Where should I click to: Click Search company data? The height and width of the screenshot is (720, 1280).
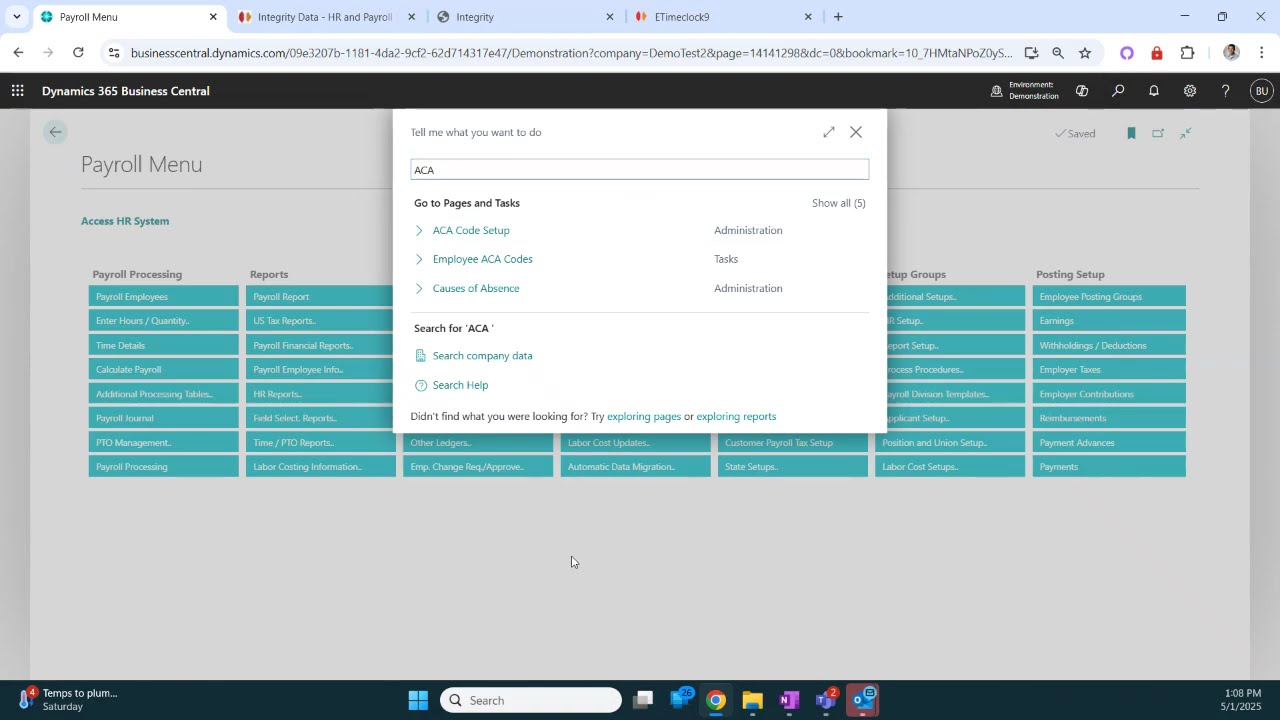482,356
